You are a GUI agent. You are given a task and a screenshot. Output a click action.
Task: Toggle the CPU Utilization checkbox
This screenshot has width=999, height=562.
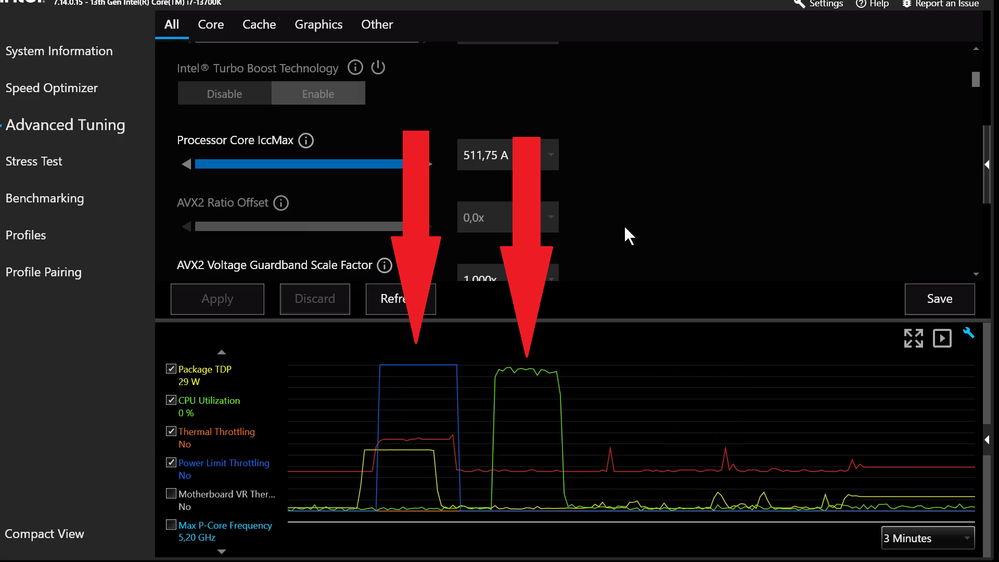point(171,400)
